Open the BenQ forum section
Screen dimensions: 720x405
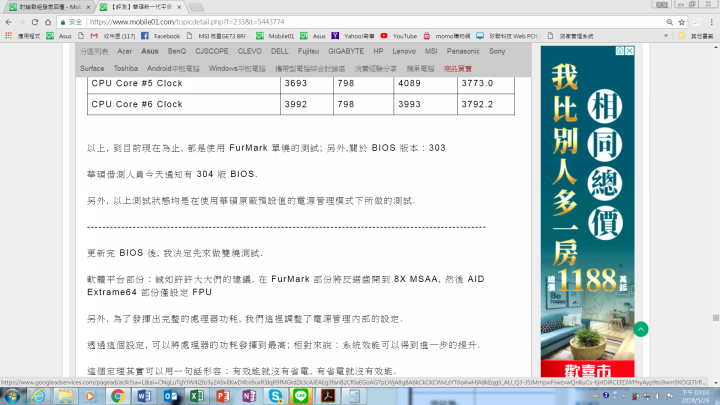[177, 51]
